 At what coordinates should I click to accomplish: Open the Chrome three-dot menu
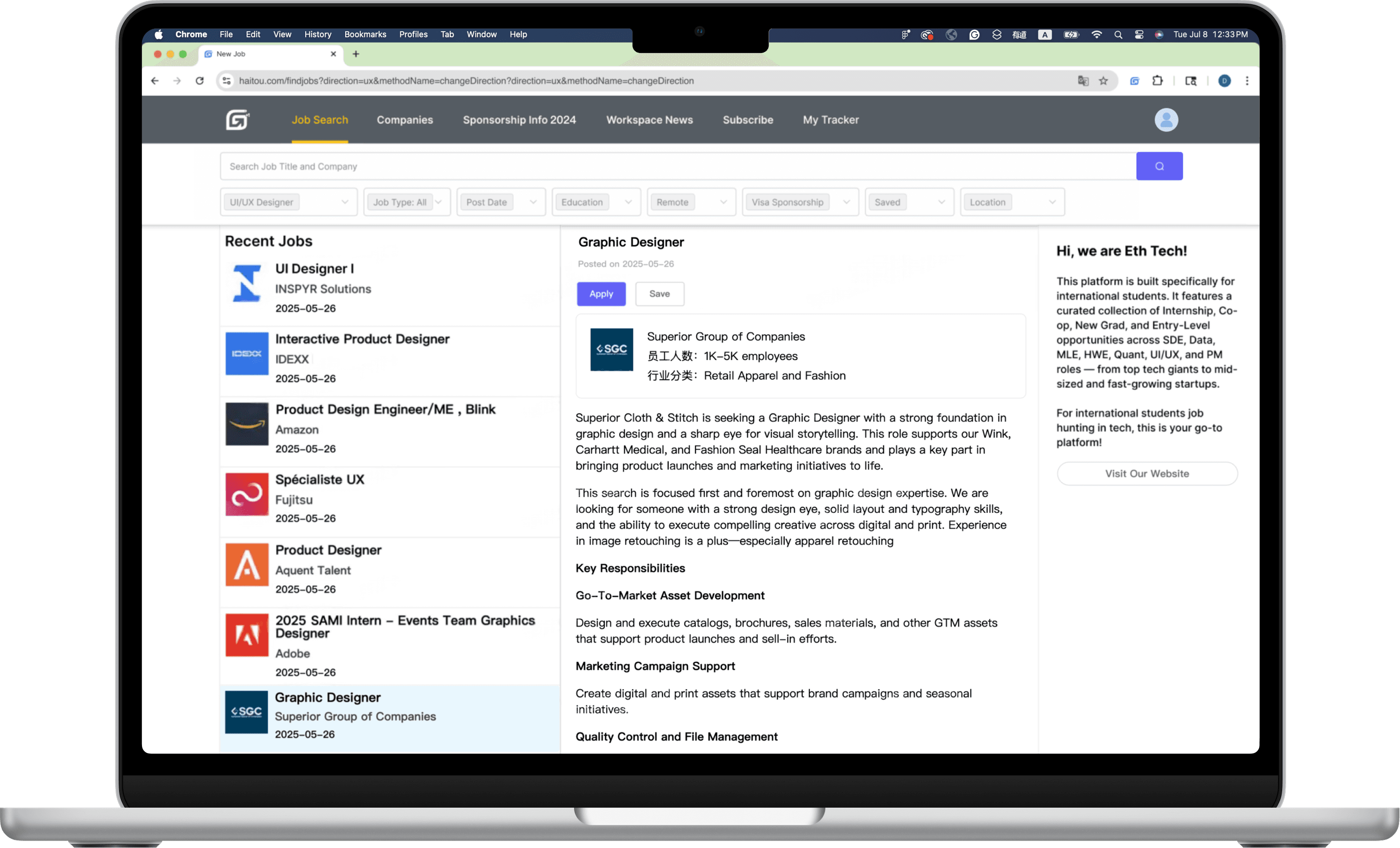[1247, 81]
